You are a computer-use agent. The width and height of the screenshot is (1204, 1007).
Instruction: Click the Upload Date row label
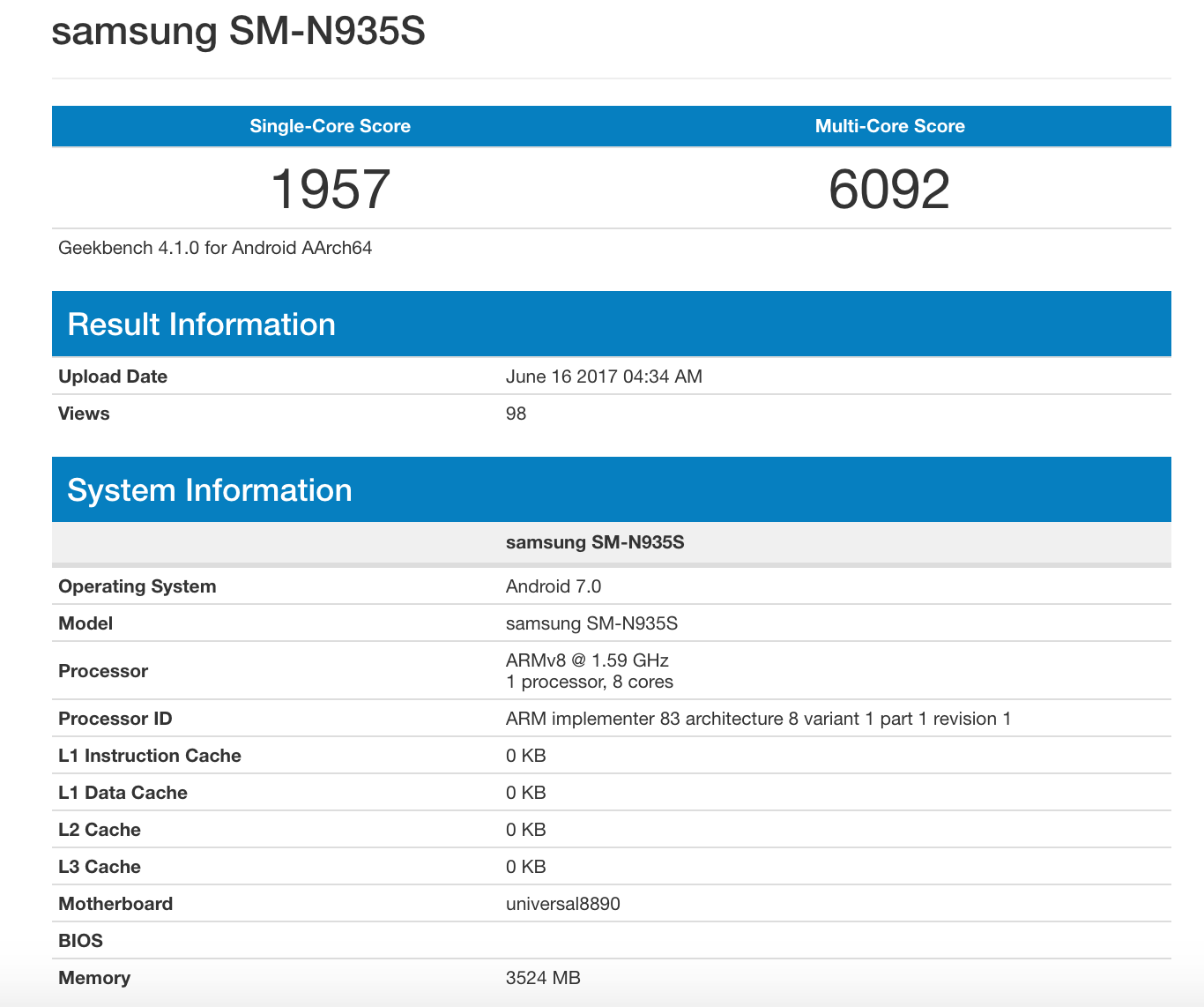(113, 377)
